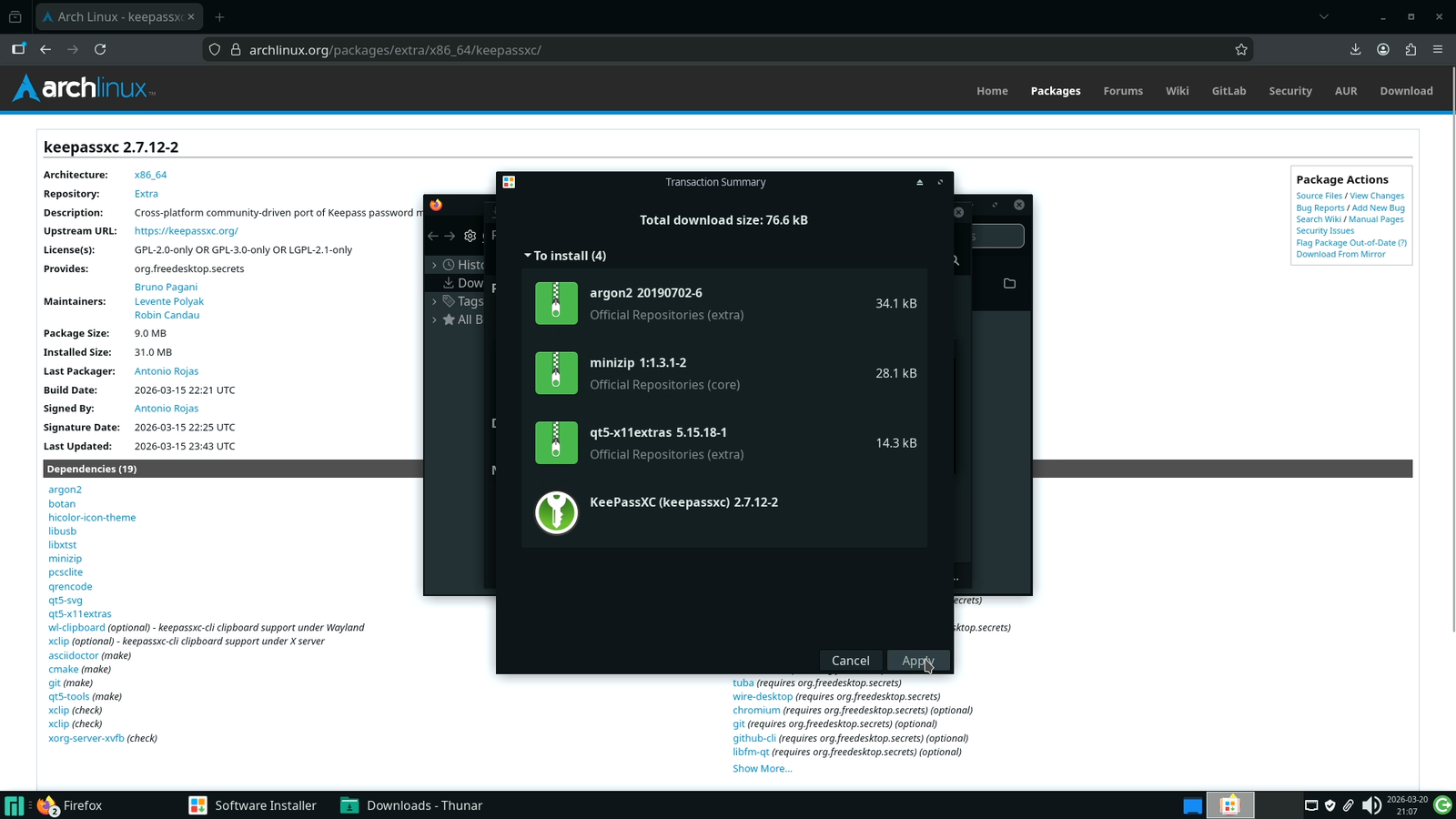Open the x86_64 architecture link
The image size is (1456, 819).
[150, 175]
